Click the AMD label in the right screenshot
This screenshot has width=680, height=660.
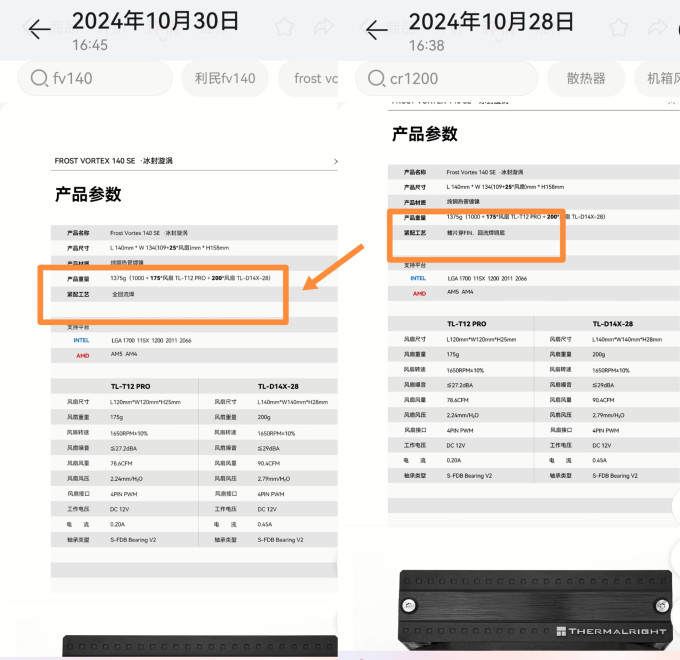pos(419,294)
